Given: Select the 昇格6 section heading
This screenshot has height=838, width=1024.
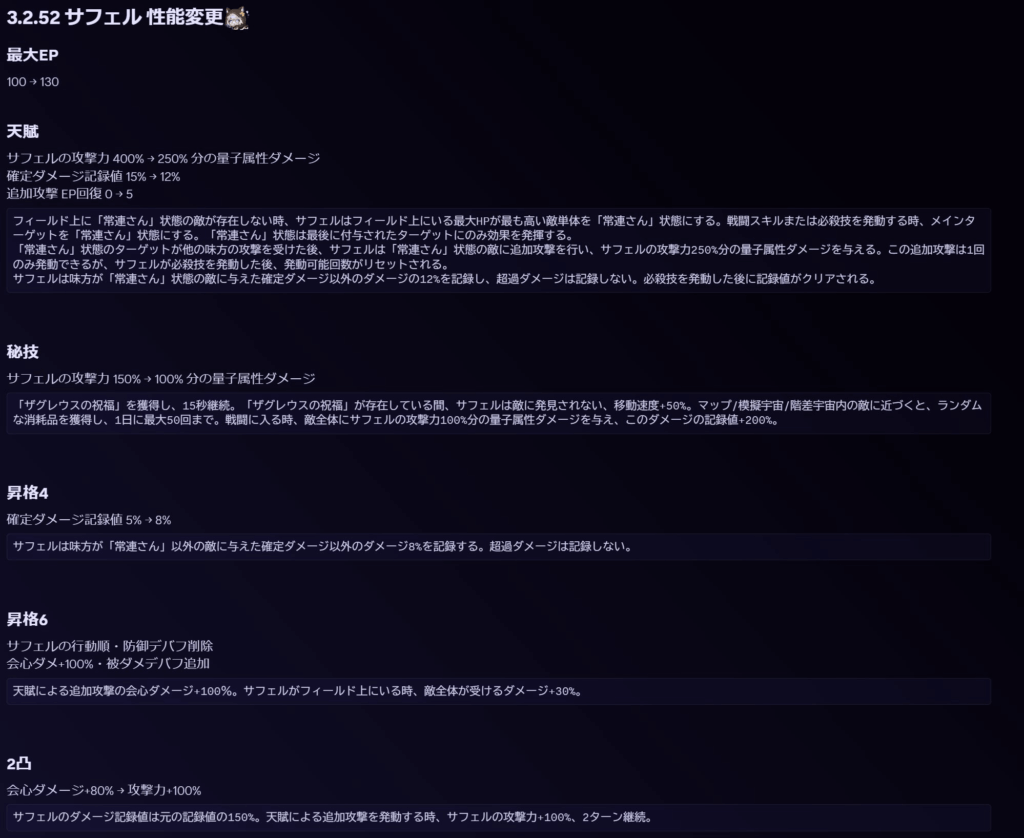Looking at the screenshot, I should (x=27, y=619).
